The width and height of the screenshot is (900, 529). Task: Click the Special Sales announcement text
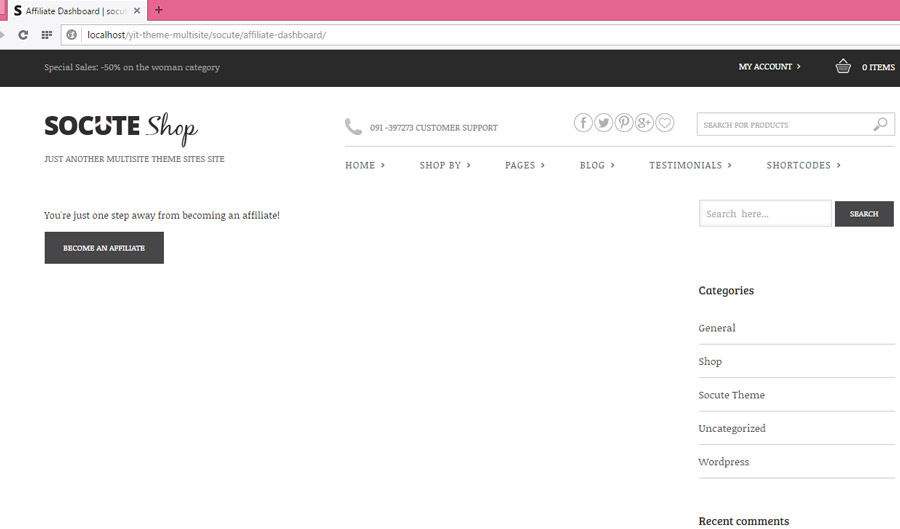click(132, 67)
